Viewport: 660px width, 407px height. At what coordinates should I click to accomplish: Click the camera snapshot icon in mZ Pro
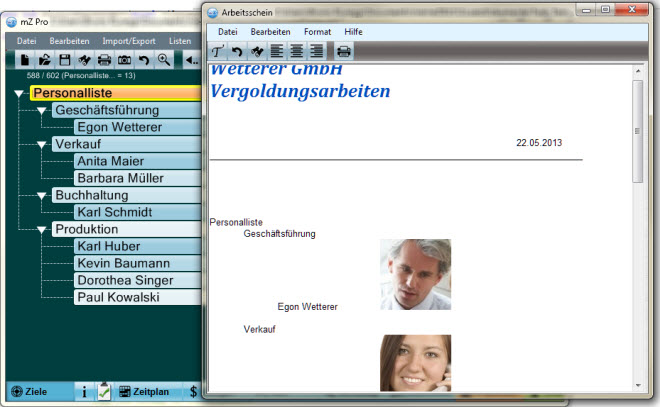point(124,60)
